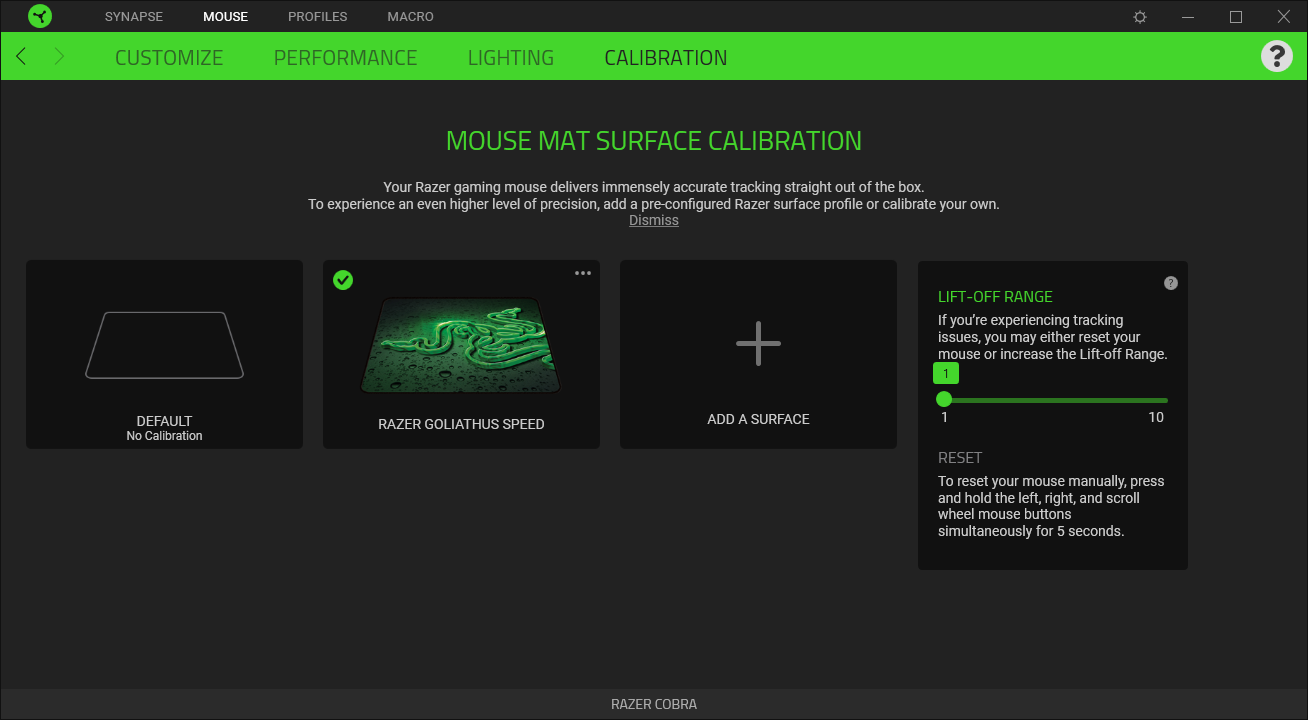Show Lift-off Range info tooltip icon
Screen dimensions: 1308x720
point(1171,283)
